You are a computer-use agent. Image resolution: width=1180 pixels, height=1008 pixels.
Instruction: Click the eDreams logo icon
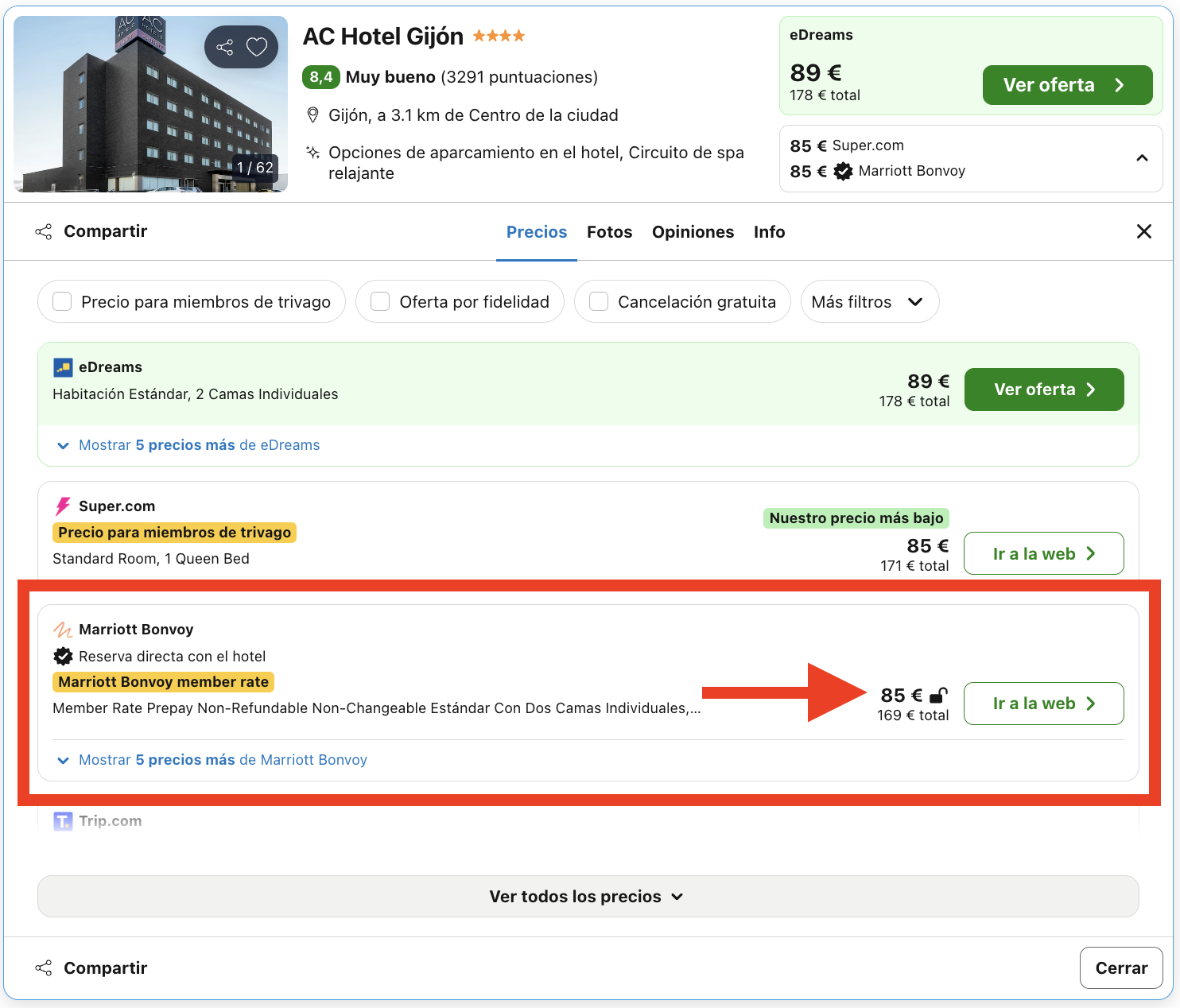pyautogui.click(x=63, y=367)
